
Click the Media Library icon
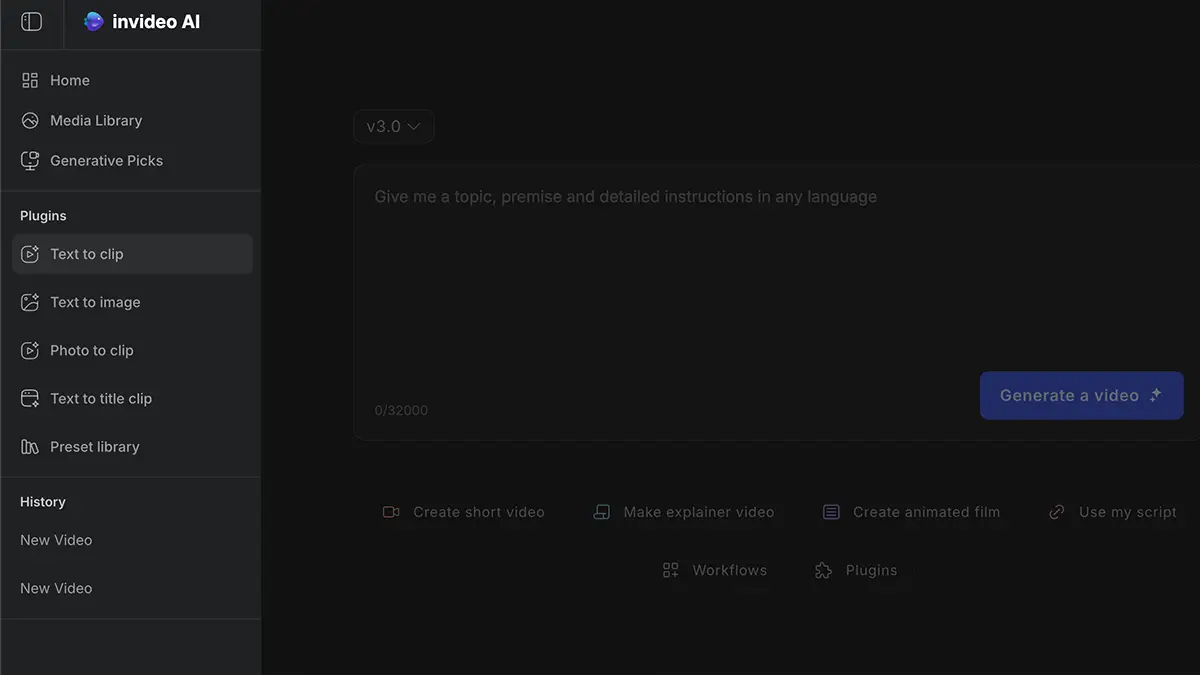30,120
